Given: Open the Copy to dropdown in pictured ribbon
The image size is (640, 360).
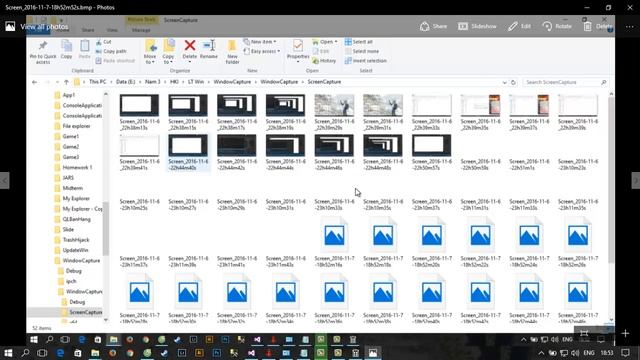Looking at the screenshot, I should (168, 60).
